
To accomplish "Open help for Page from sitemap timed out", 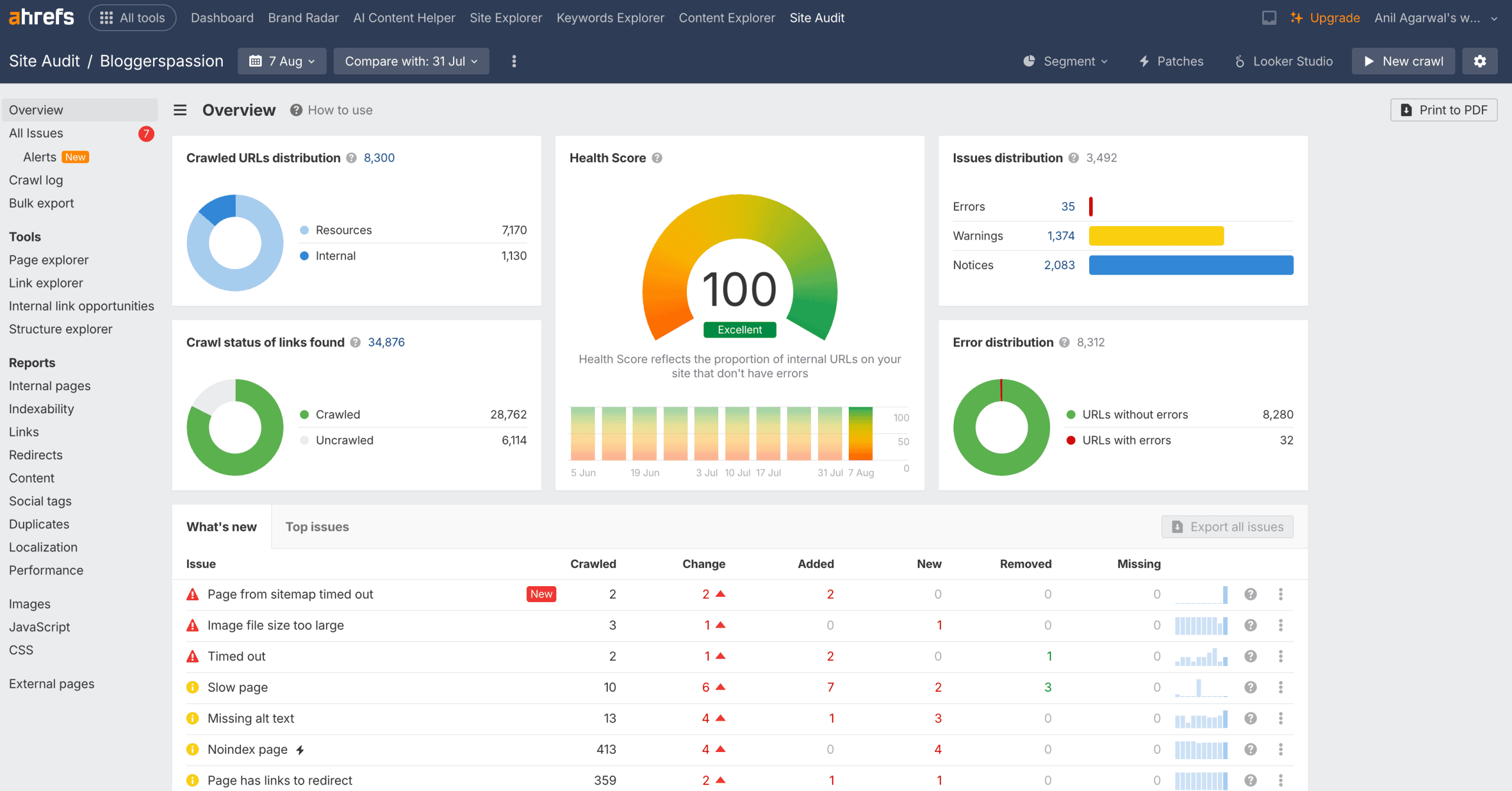I will pos(1250,594).
